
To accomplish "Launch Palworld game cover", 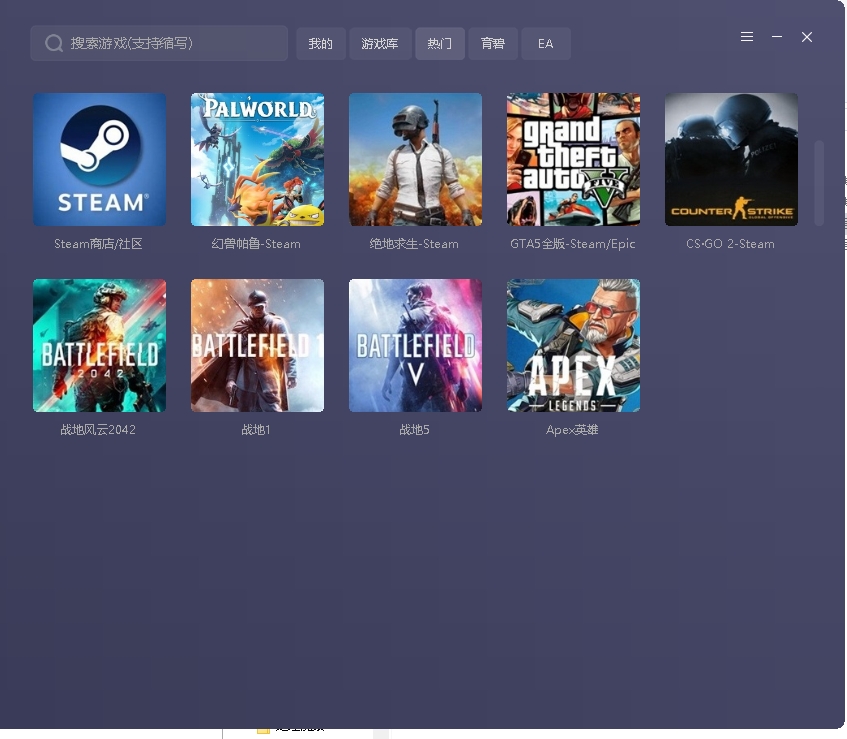I will tap(257, 159).
